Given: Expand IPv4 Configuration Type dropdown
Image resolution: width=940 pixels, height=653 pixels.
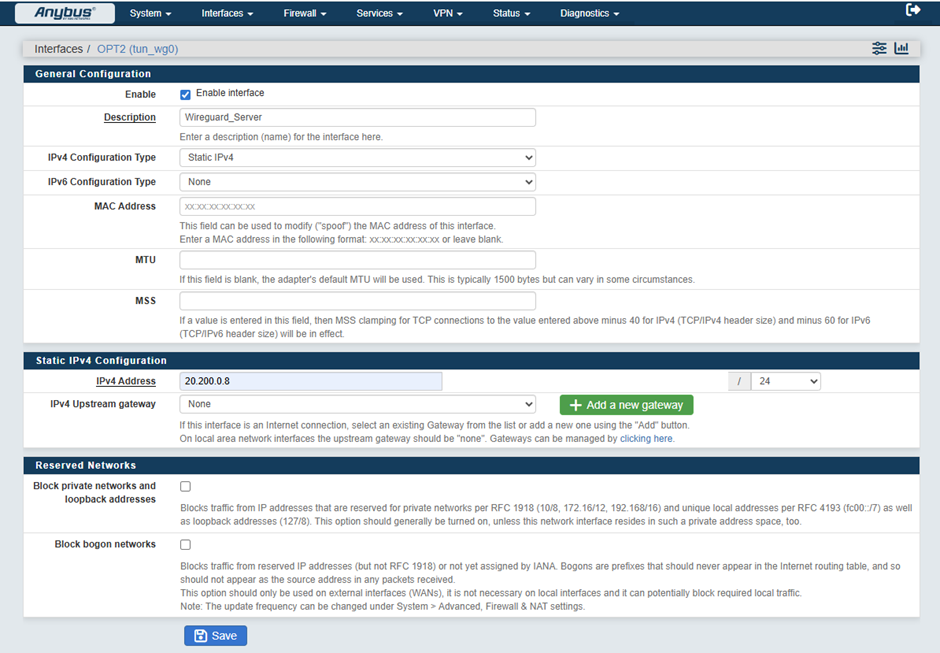Looking at the screenshot, I should point(357,158).
